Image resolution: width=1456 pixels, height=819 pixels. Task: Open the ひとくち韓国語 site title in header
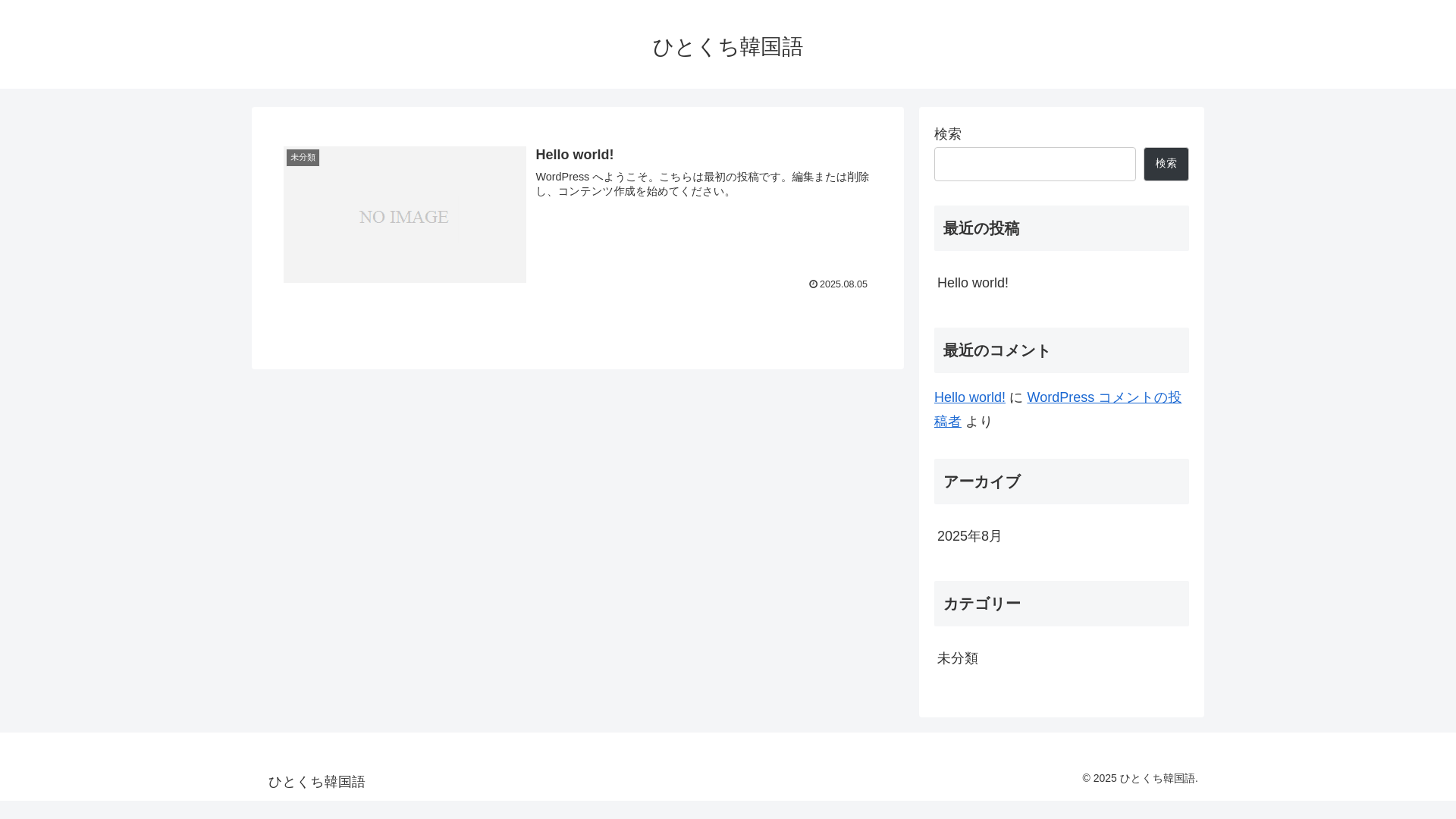727,47
